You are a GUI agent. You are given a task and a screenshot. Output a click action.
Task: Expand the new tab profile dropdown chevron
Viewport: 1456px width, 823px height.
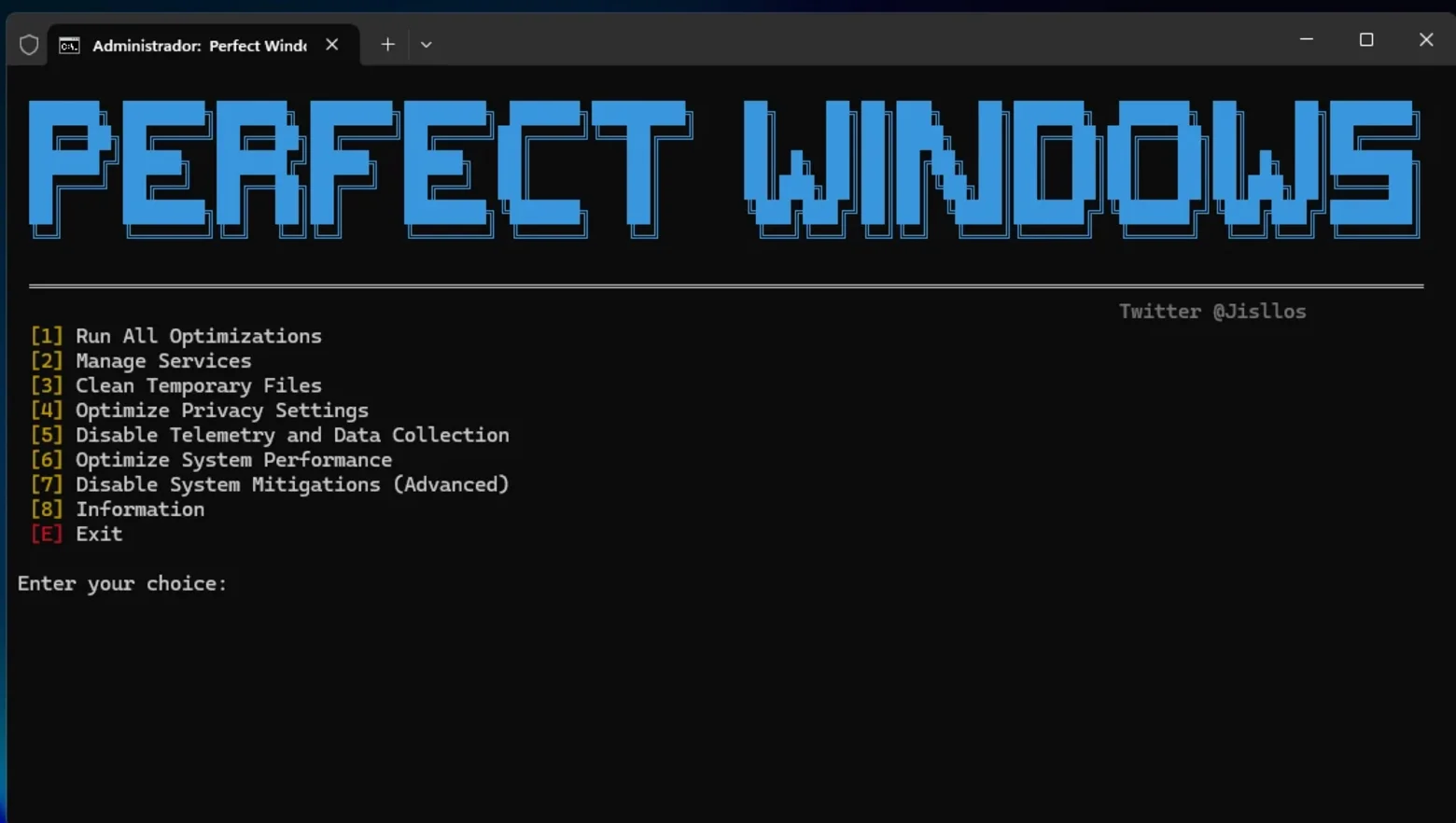pos(427,45)
